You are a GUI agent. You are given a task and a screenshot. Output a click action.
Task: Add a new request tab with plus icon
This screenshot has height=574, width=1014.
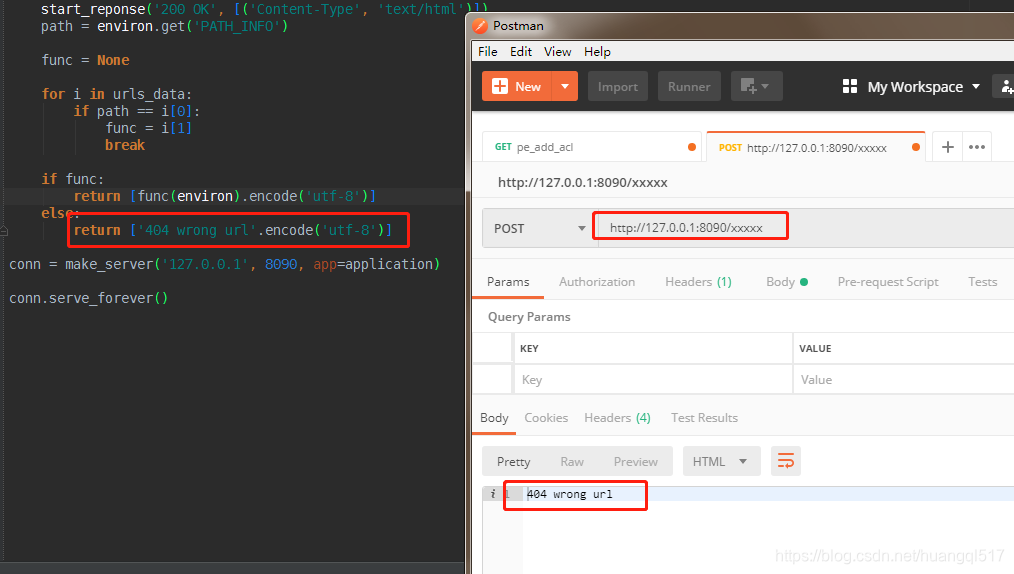tap(947, 147)
